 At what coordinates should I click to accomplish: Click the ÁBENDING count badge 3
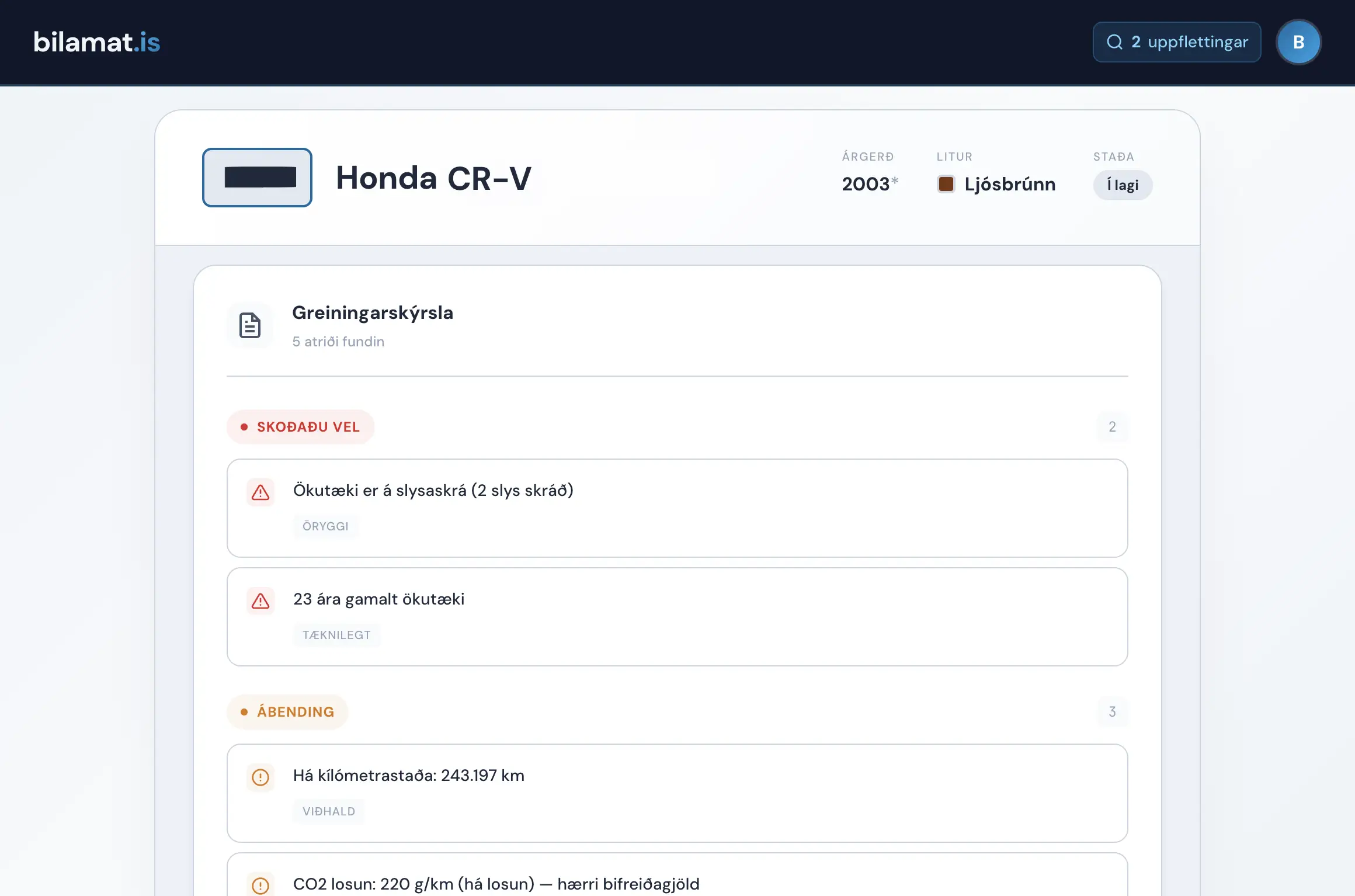point(1112,712)
